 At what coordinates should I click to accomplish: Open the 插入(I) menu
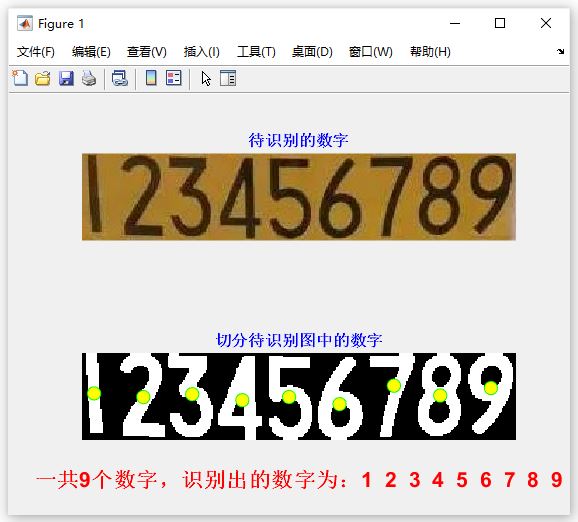tap(202, 52)
